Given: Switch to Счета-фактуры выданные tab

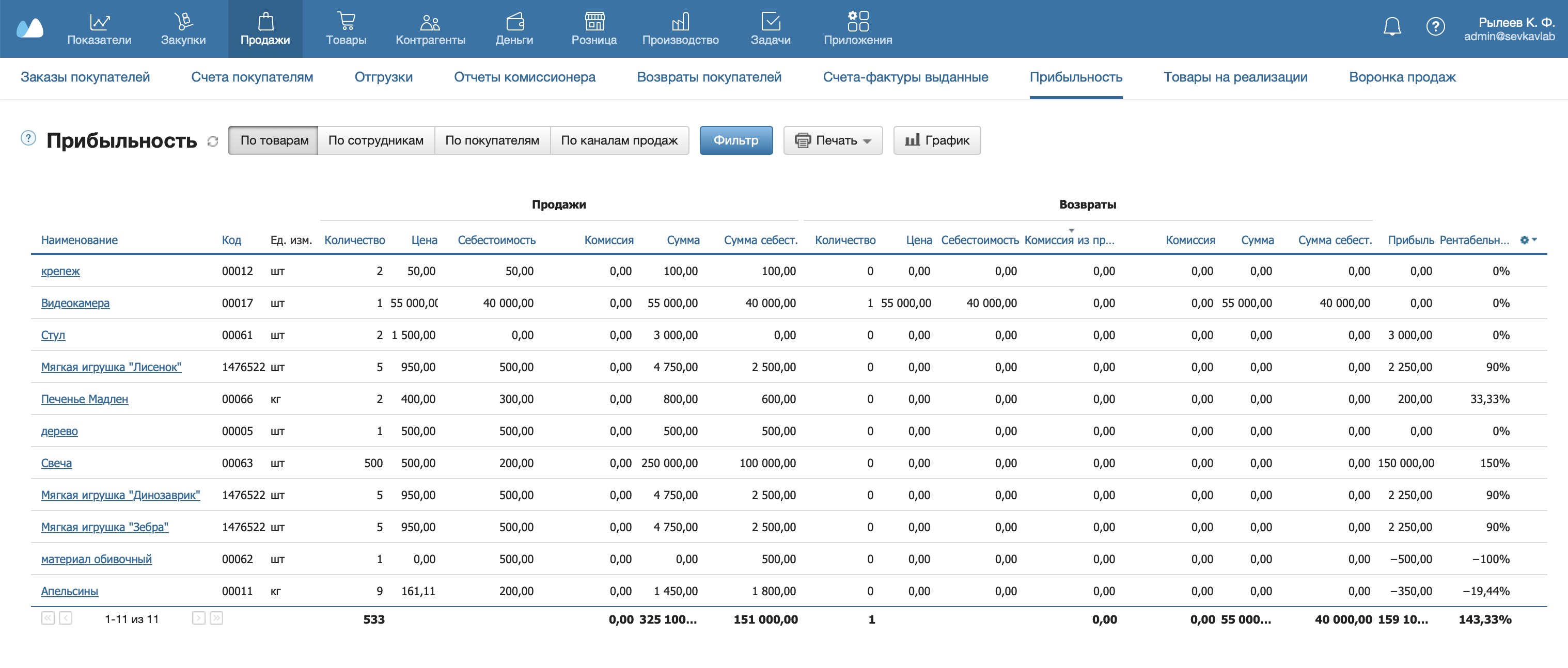Looking at the screenshot, I should [905, 77].
